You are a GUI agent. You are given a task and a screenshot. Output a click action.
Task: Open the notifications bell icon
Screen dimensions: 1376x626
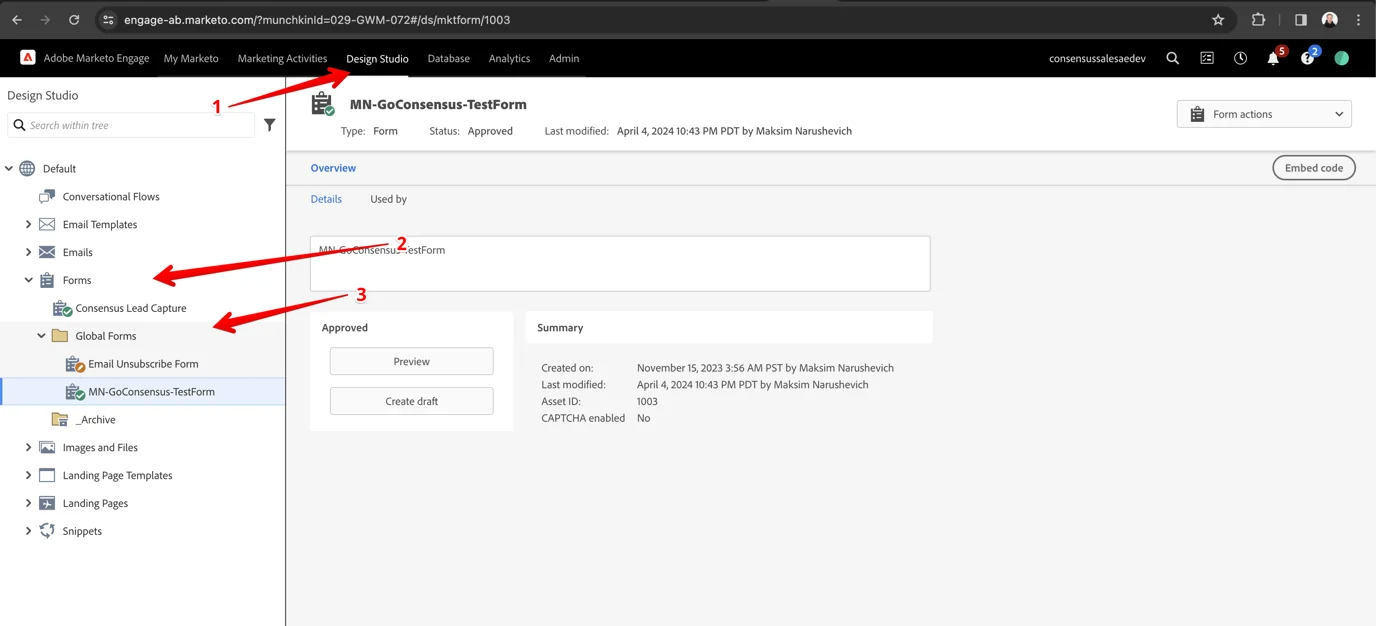pyautogui.click(x=1273, y=59)
